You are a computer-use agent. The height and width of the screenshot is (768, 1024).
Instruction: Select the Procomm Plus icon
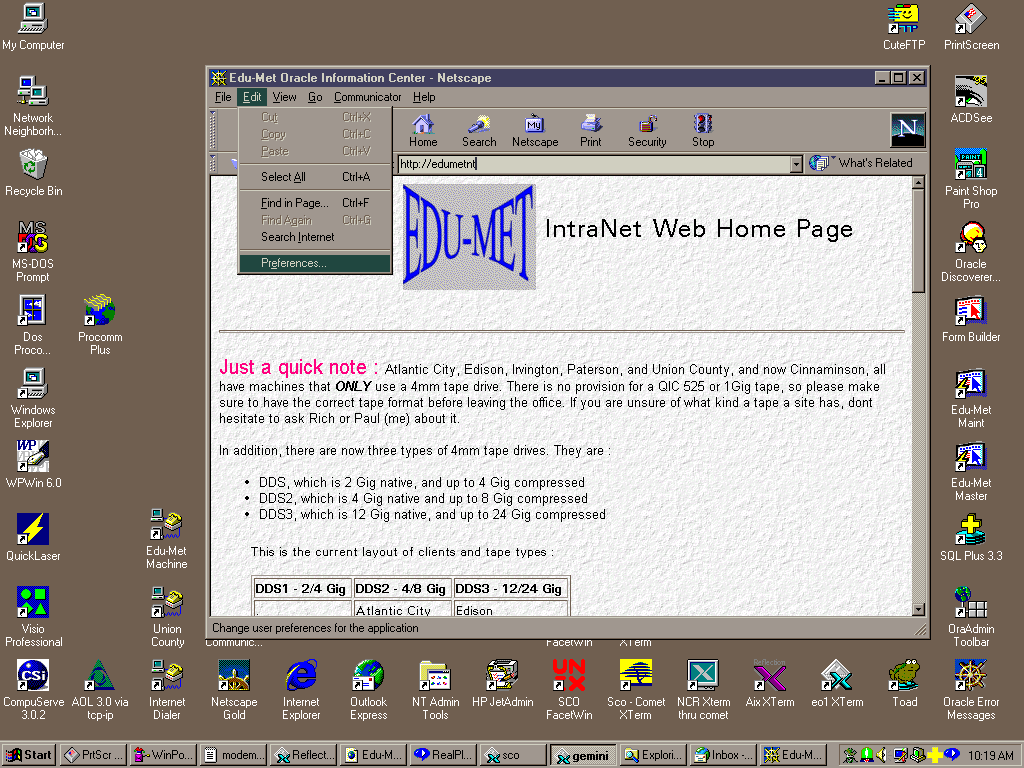(100, 325)
